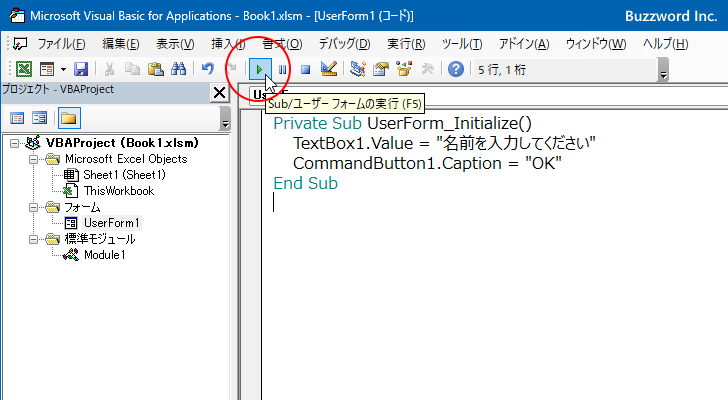Click the View Object icon in Project pane
This screenshot has height=400, width=728.
(39, 118)
